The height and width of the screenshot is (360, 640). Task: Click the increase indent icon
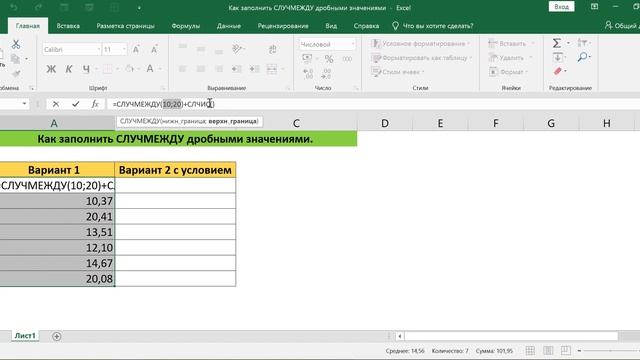point(254,69)
